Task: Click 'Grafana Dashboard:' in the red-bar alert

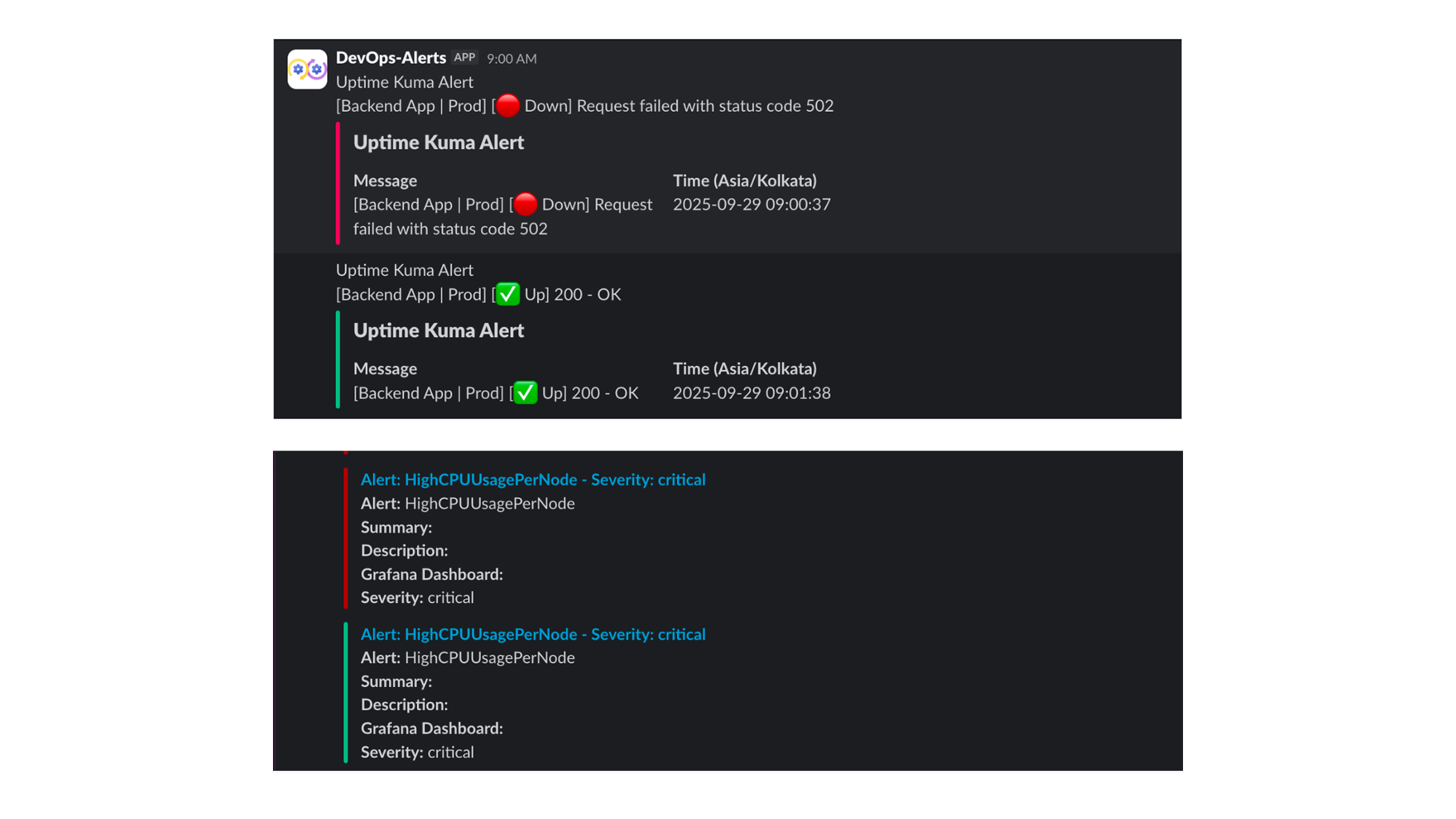Action: click(432, 574)
